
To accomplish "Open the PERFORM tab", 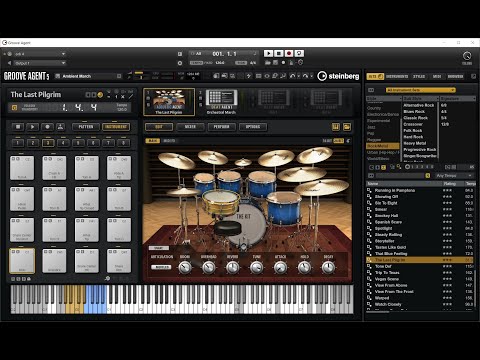I will tap(221, 127).
